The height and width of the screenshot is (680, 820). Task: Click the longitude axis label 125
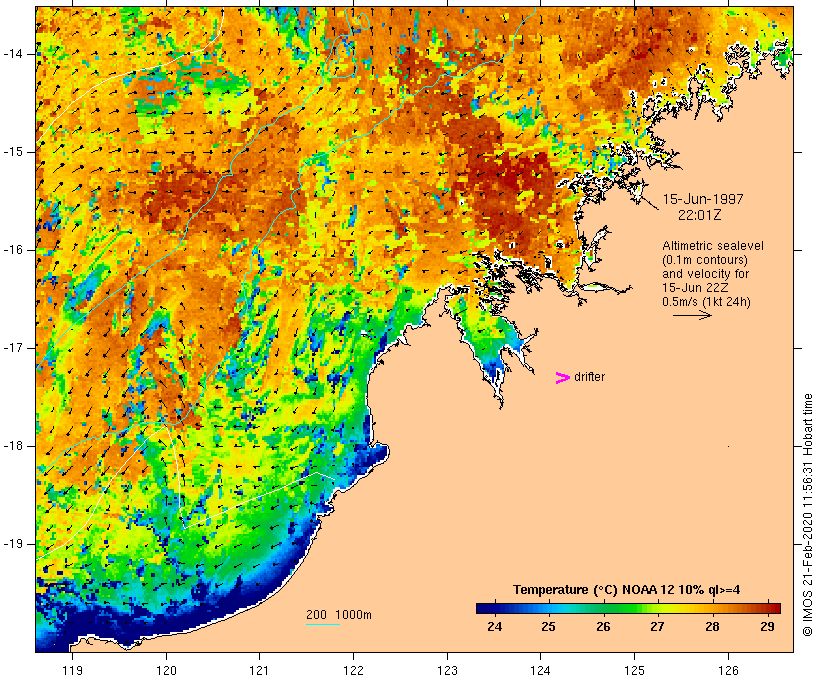pos(634,670)
